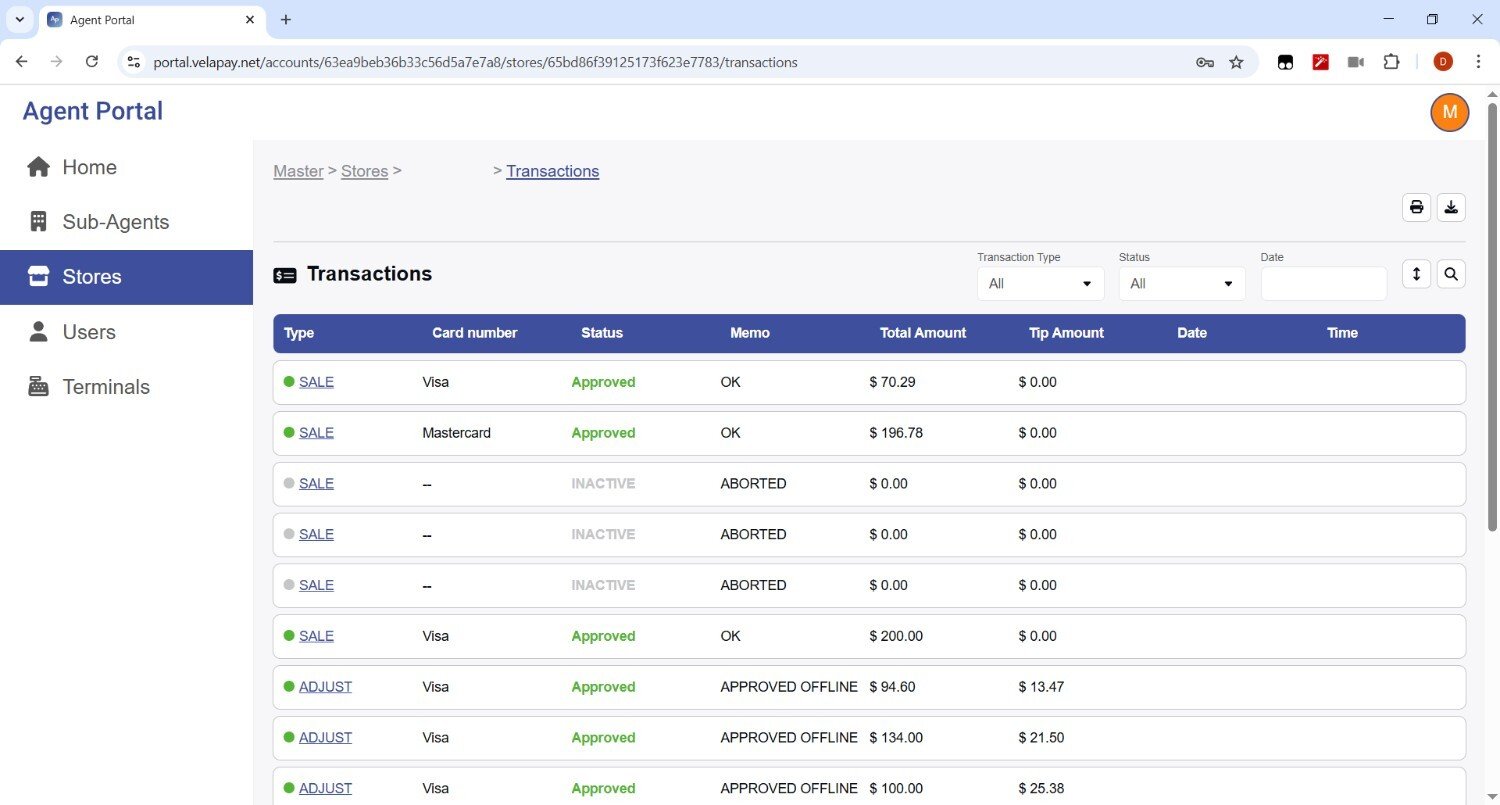Click the password key icon in address bar
Screen dimensions: 1500x805
(1204, 62)
